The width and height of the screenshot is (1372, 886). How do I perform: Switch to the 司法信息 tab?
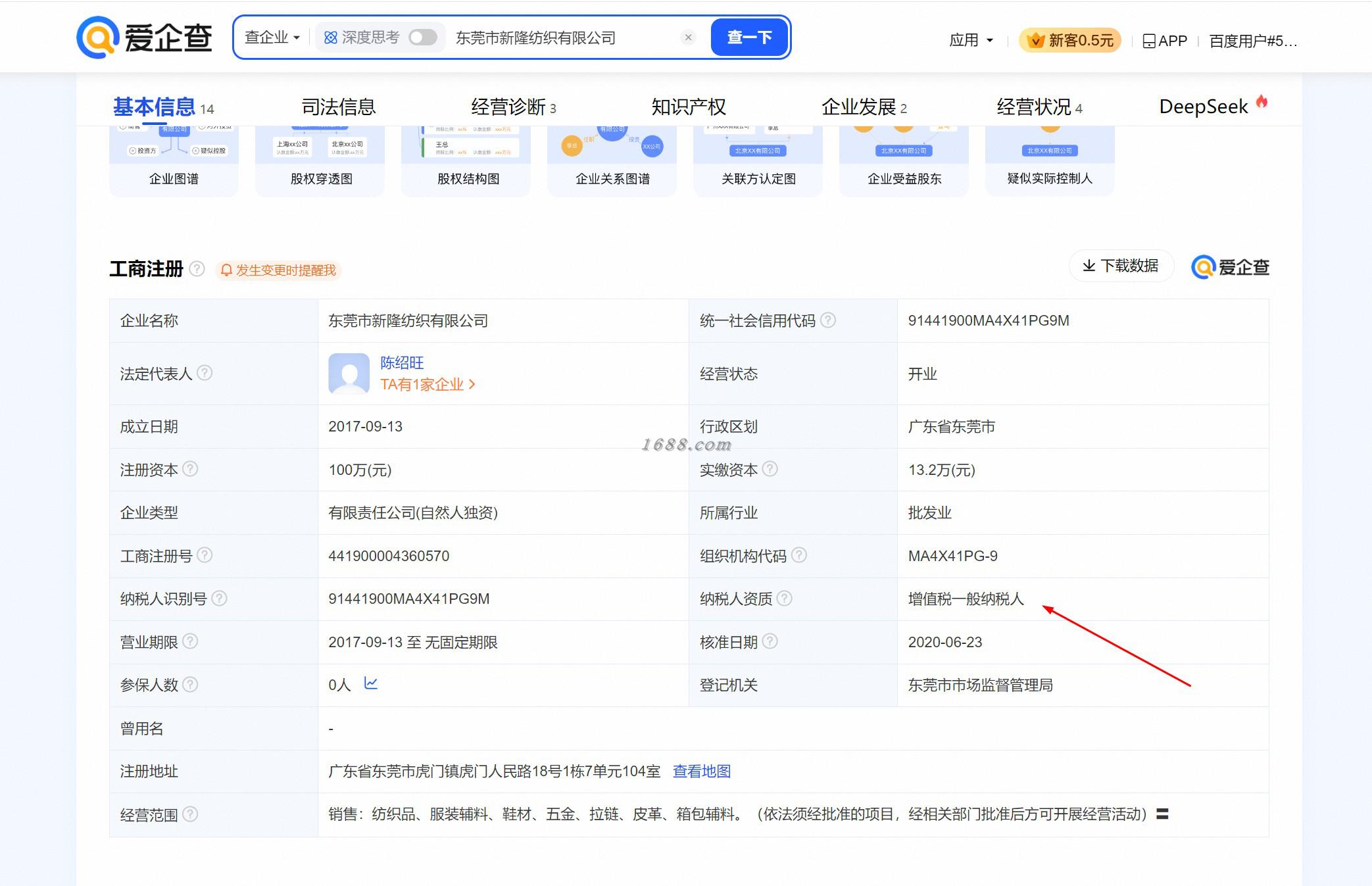click(x=338, y=107)
